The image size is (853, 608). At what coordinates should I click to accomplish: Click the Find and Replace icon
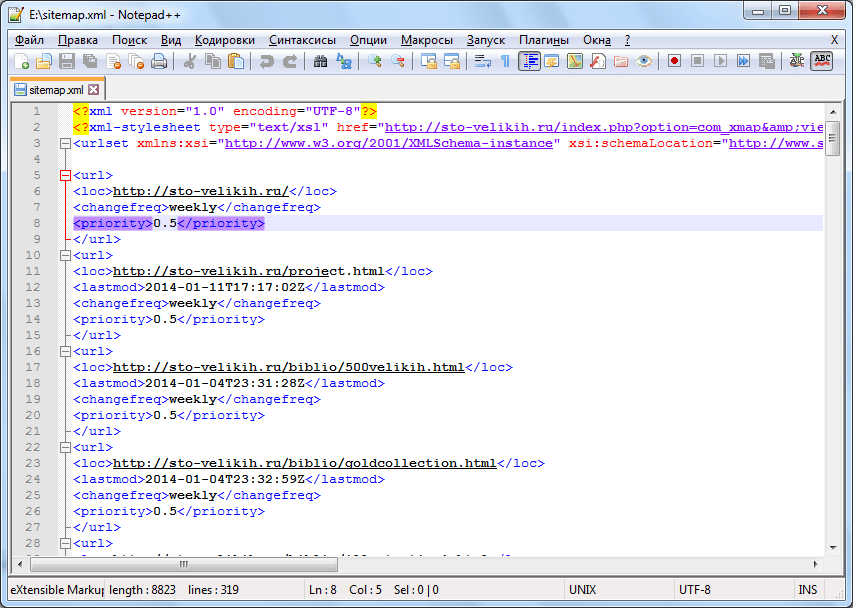point(344,62)
